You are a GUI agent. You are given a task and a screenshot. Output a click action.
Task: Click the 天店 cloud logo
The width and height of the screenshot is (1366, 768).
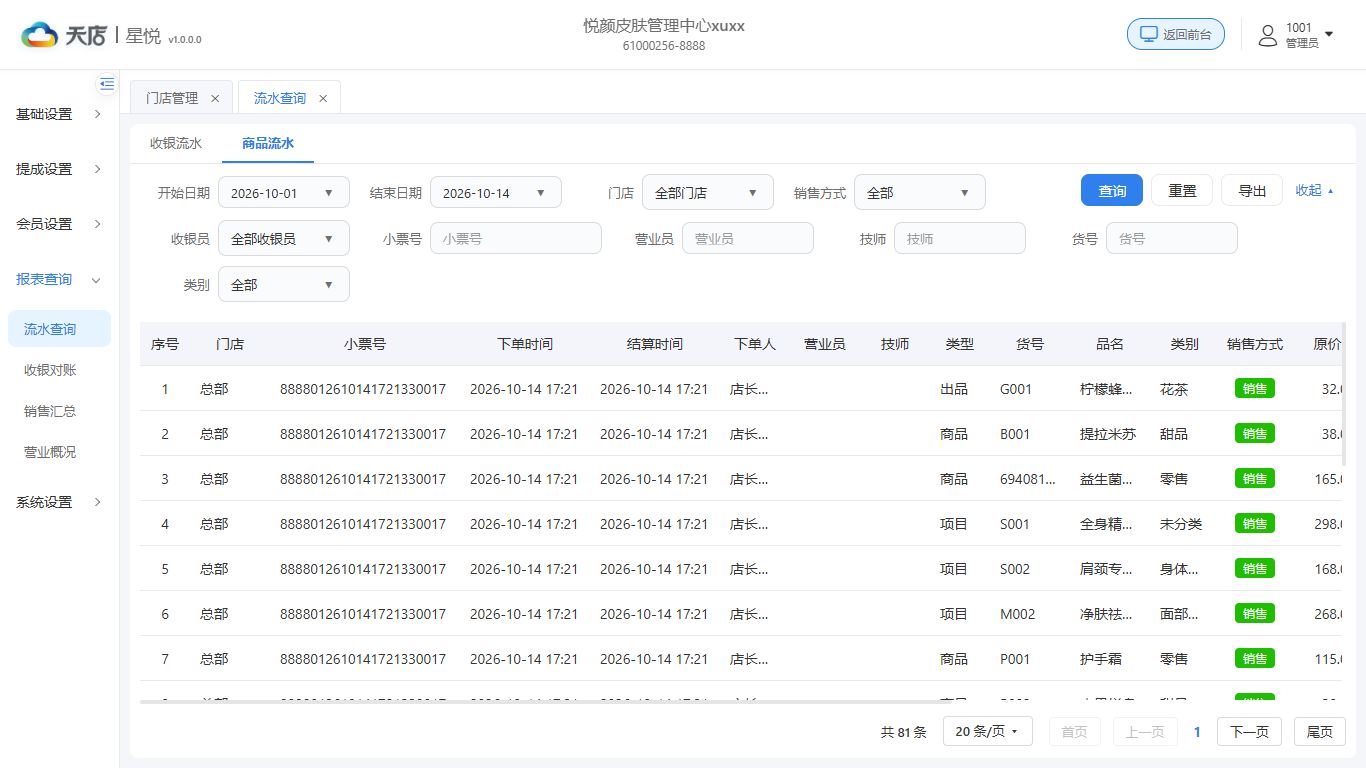pyautogui.click(x=40, y=35)
